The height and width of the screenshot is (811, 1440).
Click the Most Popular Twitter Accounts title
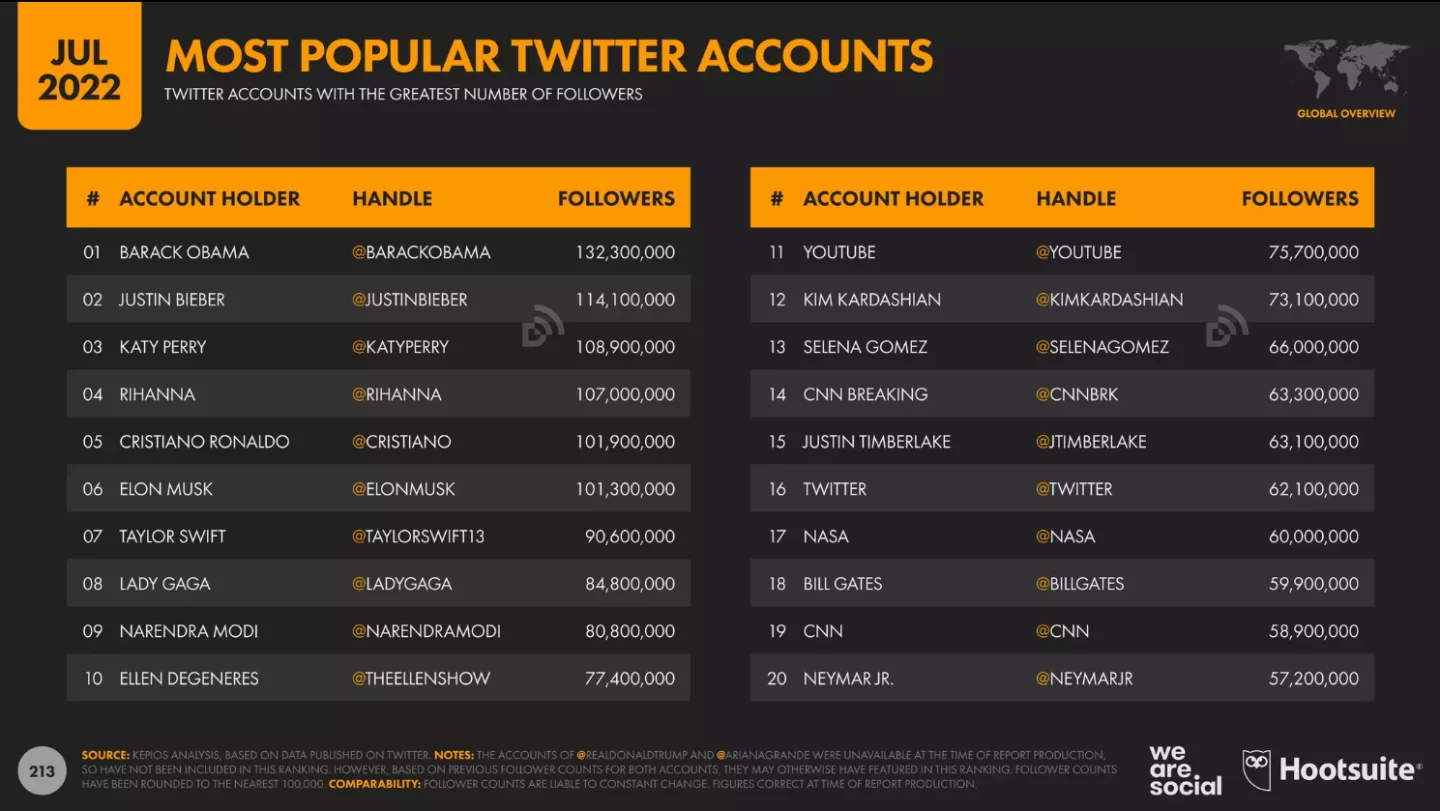(x=549, y=56)
